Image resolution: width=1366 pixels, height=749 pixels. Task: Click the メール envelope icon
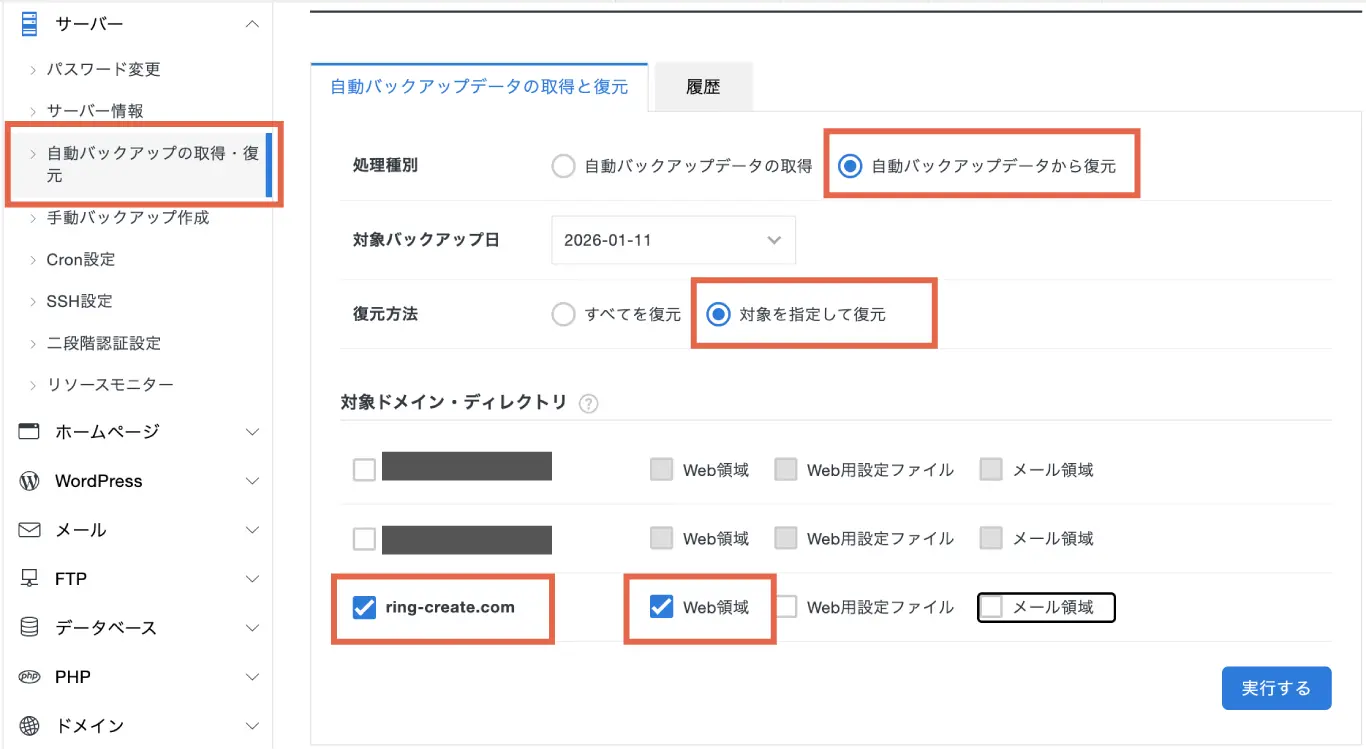pyautogui.click(x=29, y=530)
